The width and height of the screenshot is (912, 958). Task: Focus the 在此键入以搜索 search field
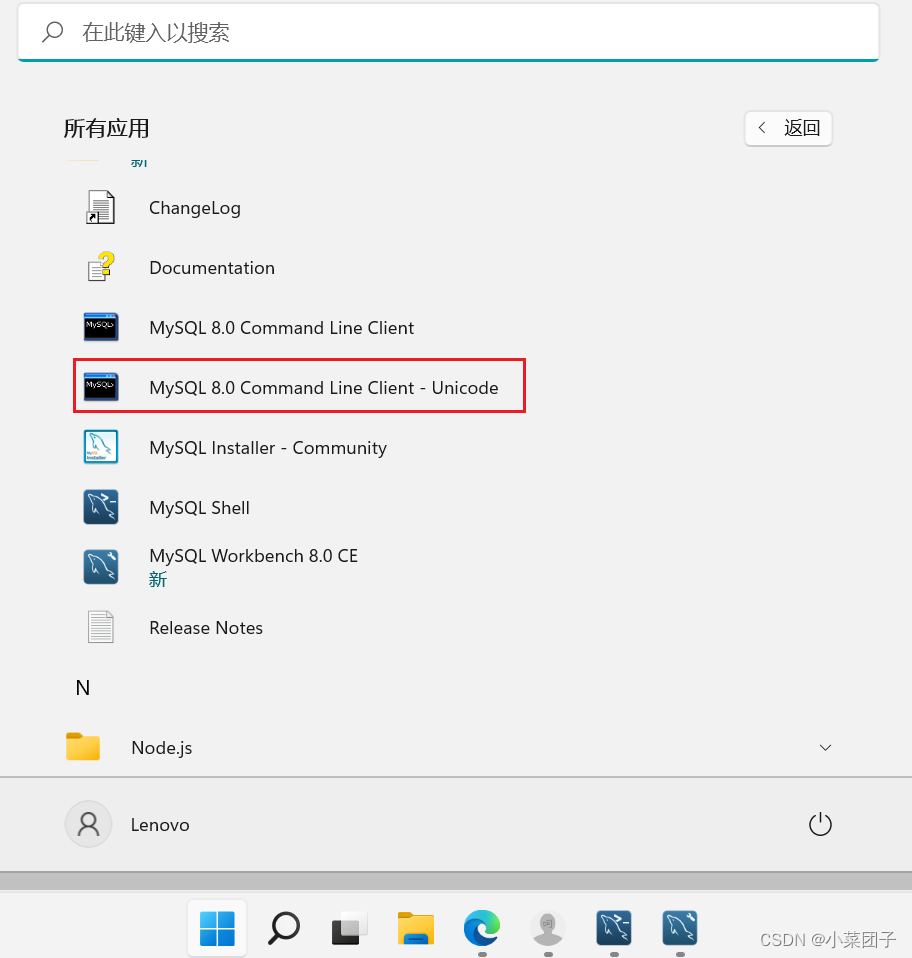tap(448, 32)
